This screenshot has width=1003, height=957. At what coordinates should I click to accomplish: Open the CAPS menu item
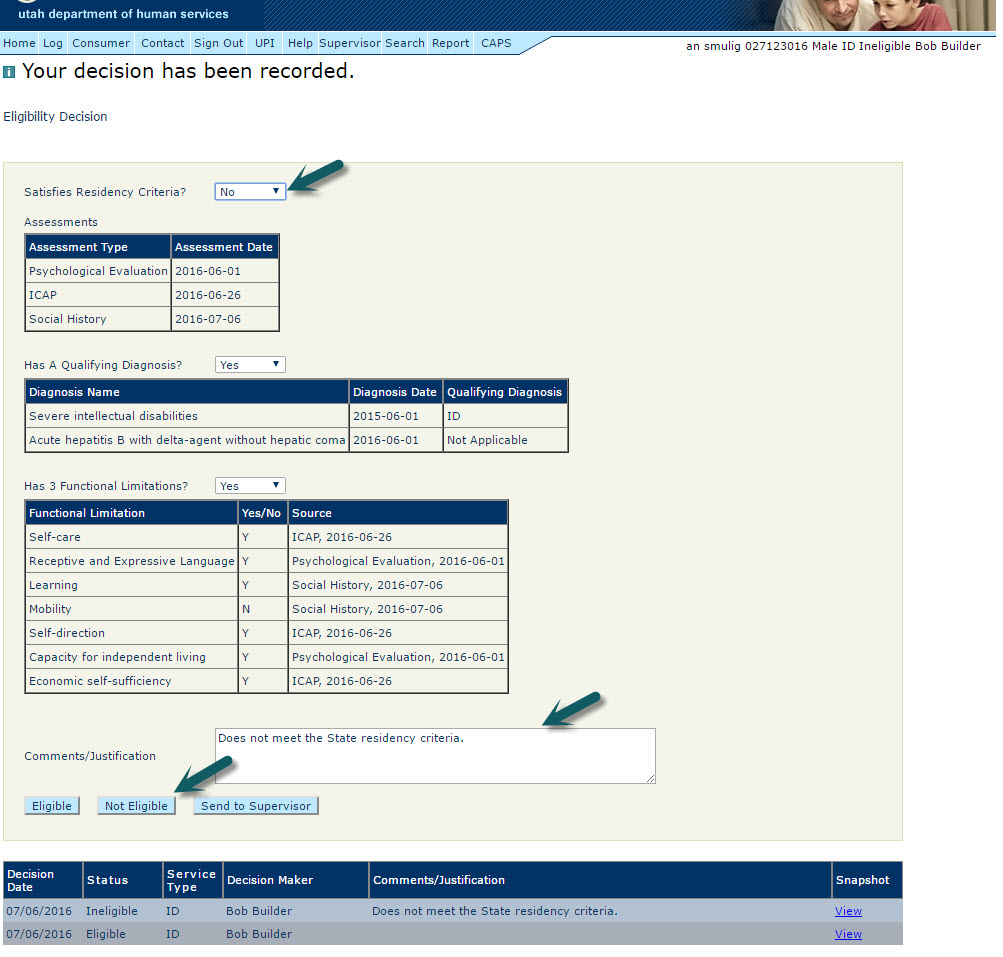tap(496, 43)
